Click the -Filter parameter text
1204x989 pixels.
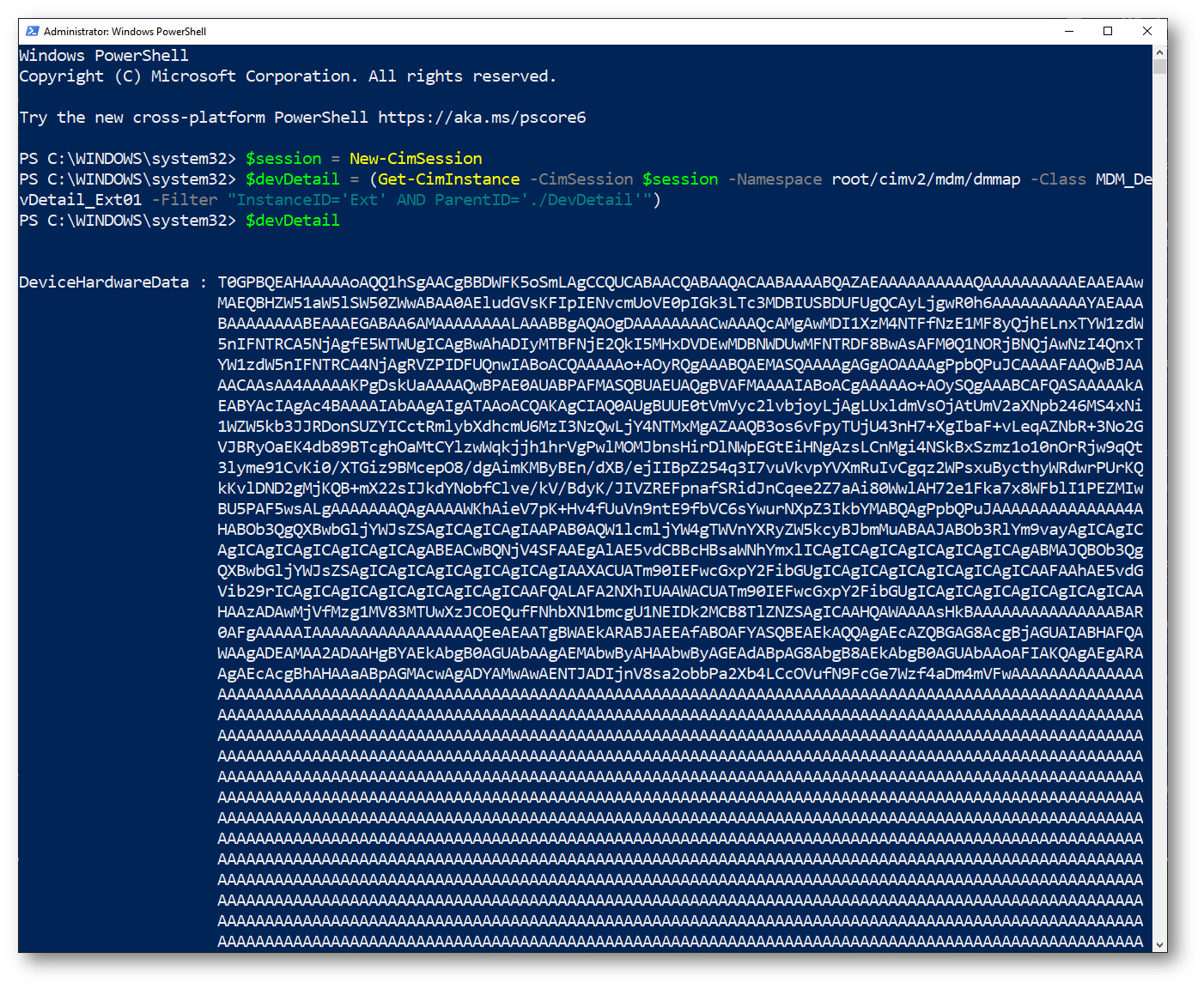(x=185, y=200)
